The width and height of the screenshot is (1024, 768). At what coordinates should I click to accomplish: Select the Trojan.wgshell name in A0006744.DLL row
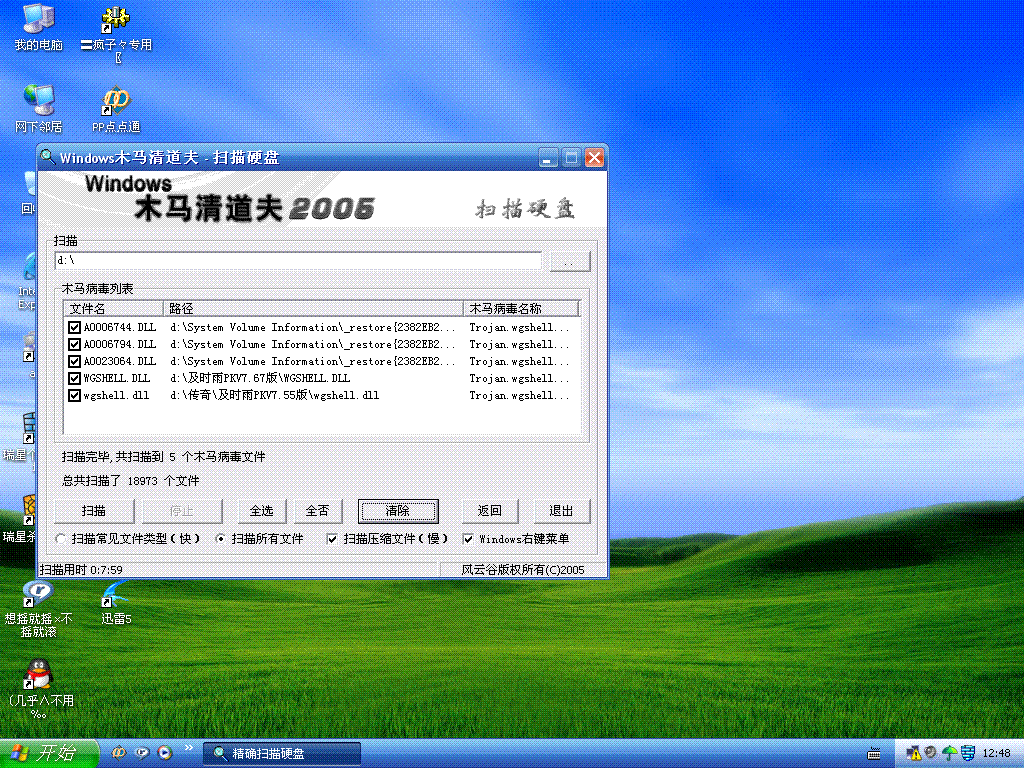(519, 327)
